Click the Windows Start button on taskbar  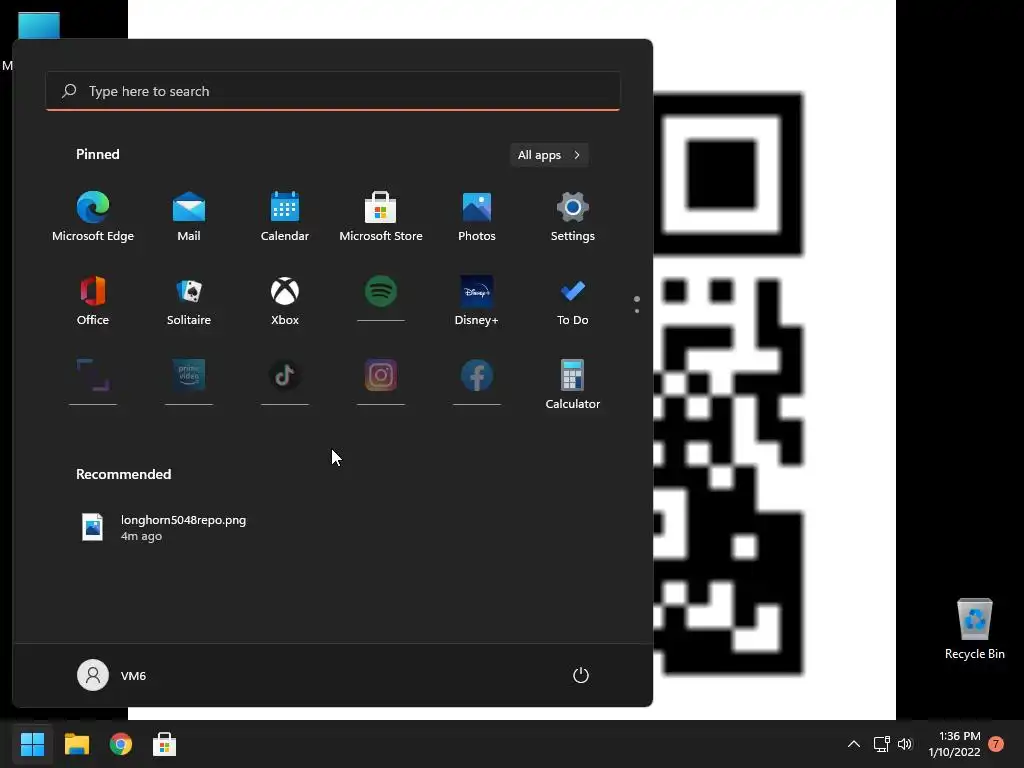[33, 744]
